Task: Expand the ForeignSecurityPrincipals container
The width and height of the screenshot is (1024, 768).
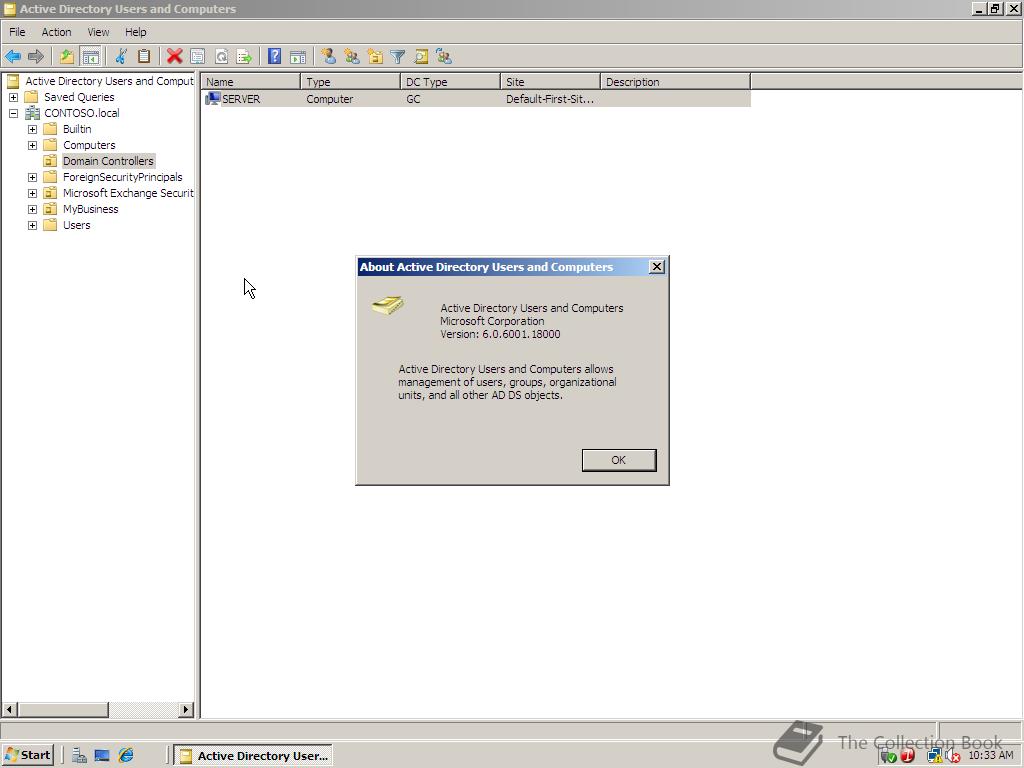Action: pyautogui.click(x=32, y=177)
